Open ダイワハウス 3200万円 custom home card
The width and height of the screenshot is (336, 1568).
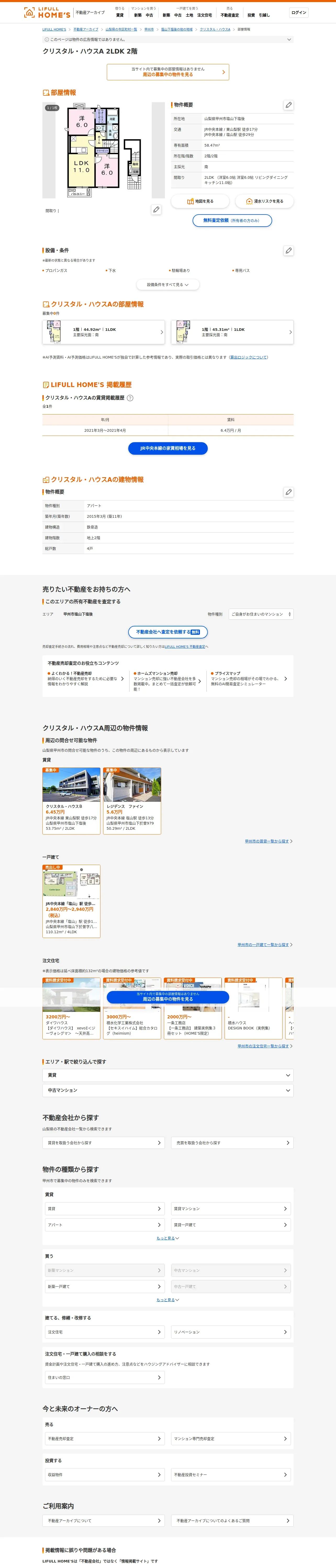pyautogui.click(x=71, y=1008)
